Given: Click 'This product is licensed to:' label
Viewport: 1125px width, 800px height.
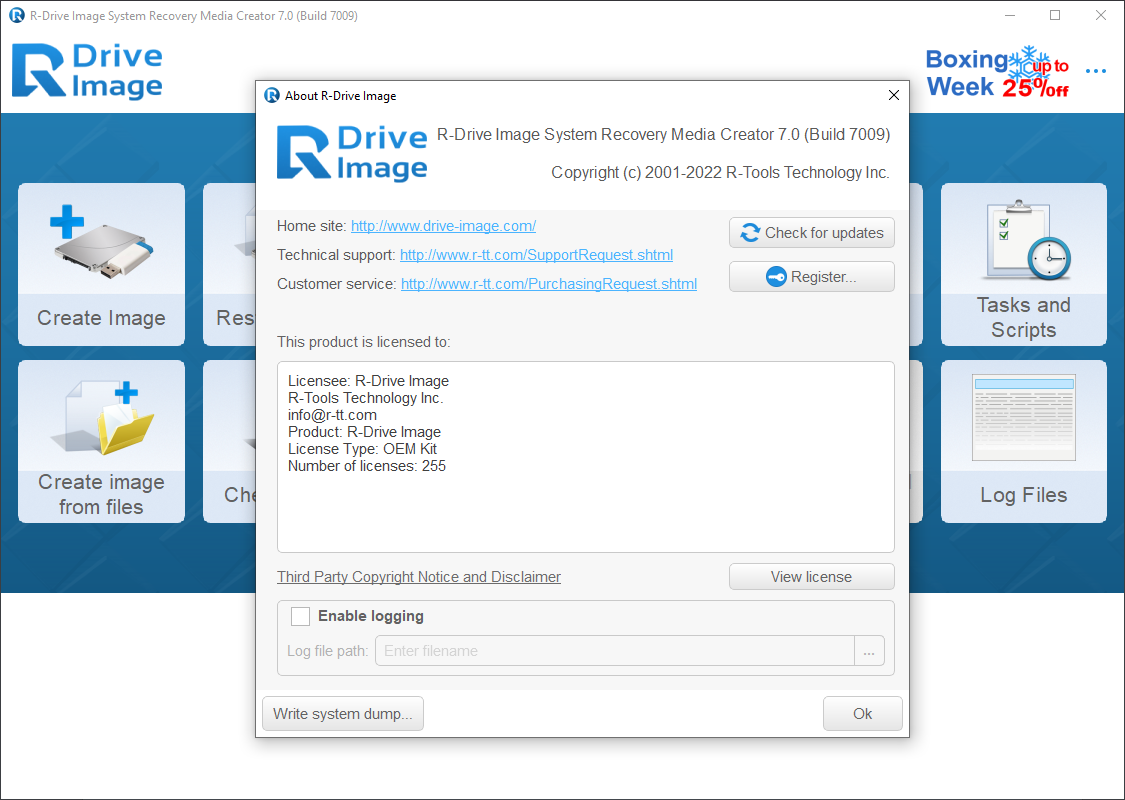Looking at the screenshot, I should 364,342.
